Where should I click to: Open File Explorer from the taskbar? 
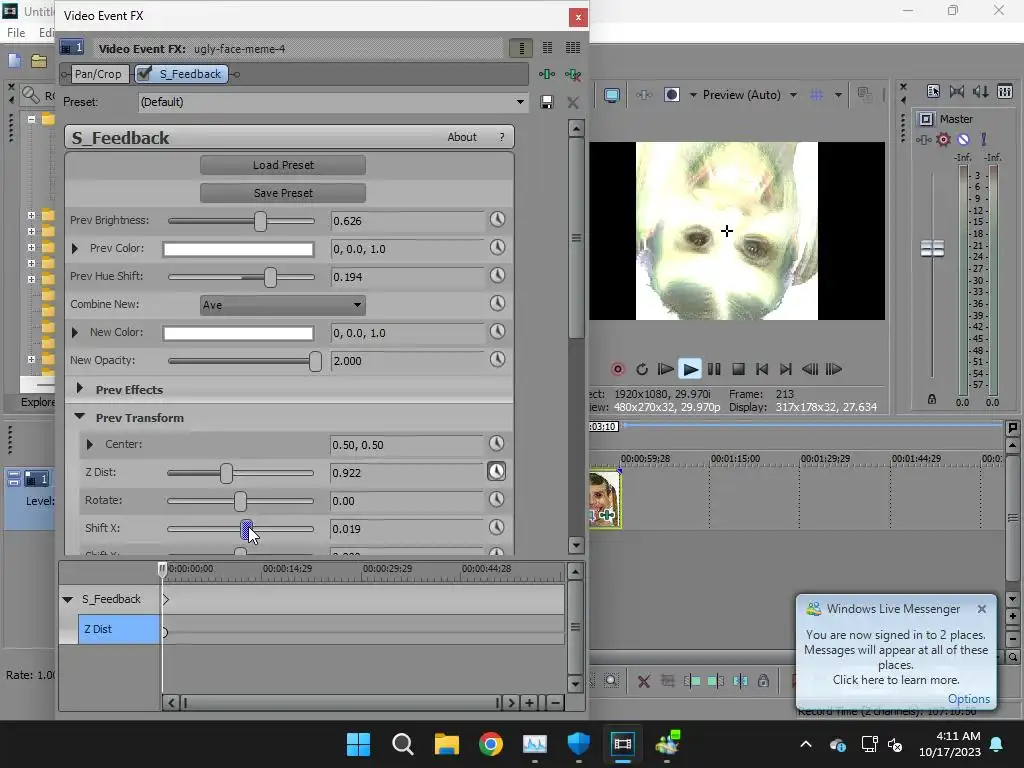tap(447, 744)
